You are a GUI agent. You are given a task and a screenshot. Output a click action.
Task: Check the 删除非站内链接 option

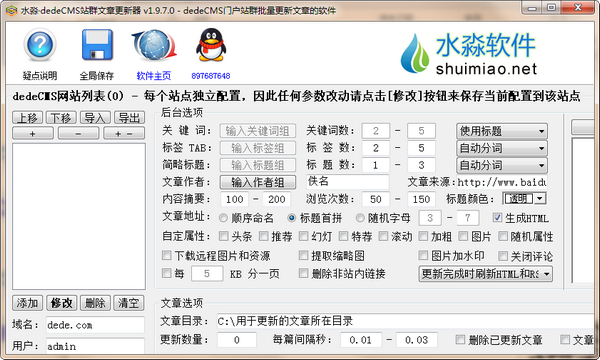click(x=303, y=273)
